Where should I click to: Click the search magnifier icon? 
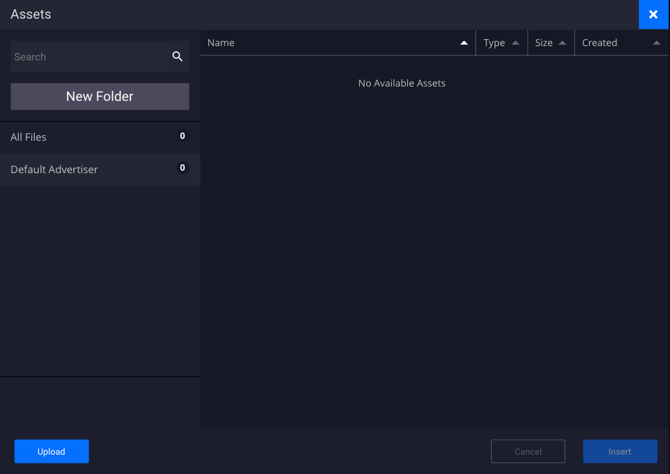coord(177,56)
